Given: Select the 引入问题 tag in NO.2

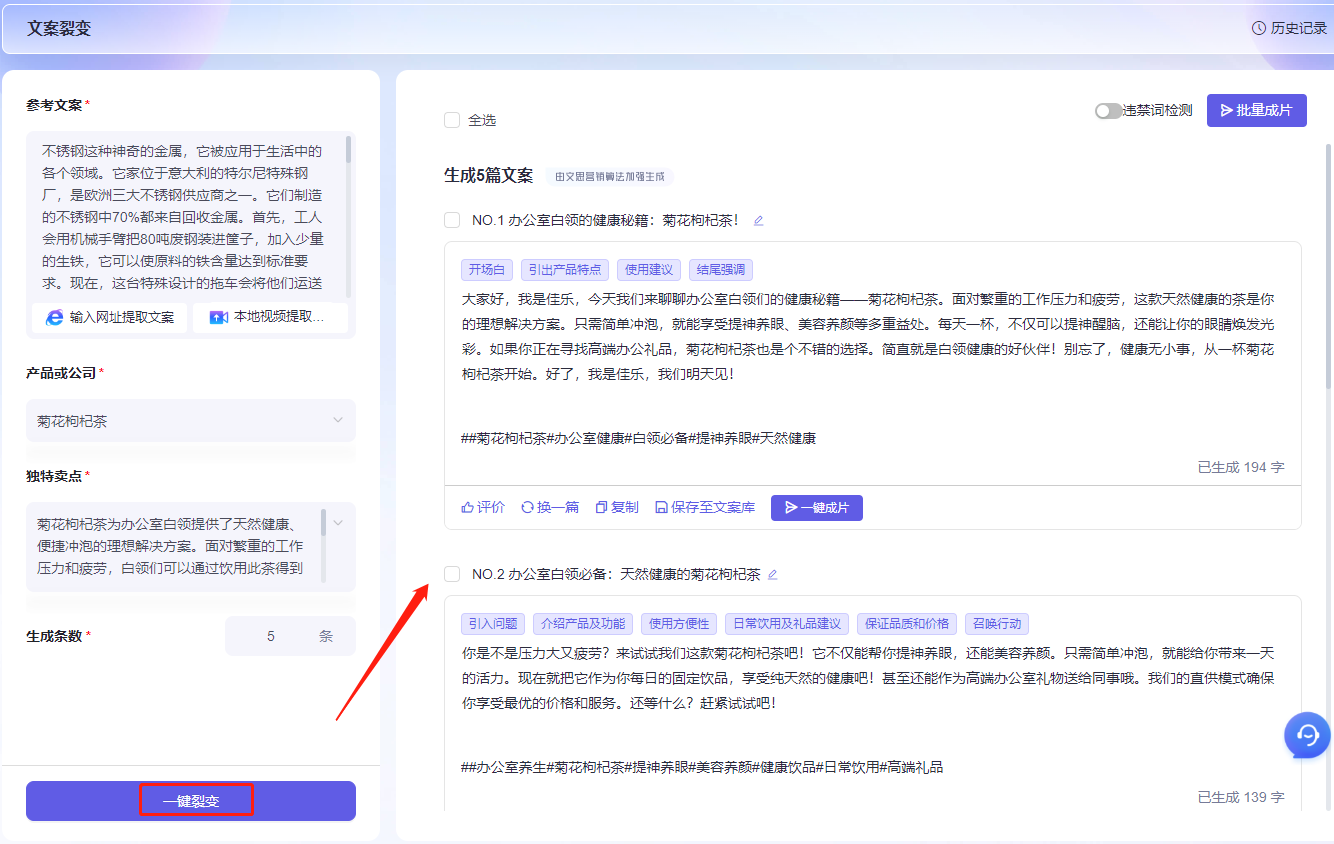Looking at the screenshot, I should pos(493,624).
